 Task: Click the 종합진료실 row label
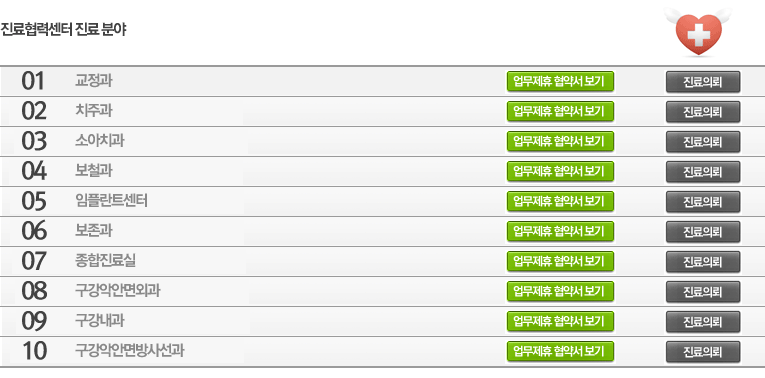coord(105,260)
